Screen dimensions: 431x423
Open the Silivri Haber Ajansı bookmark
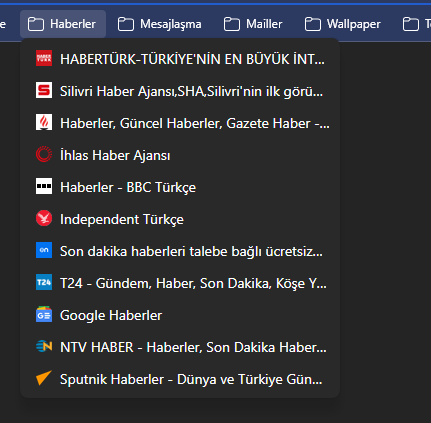coord(180,91)
